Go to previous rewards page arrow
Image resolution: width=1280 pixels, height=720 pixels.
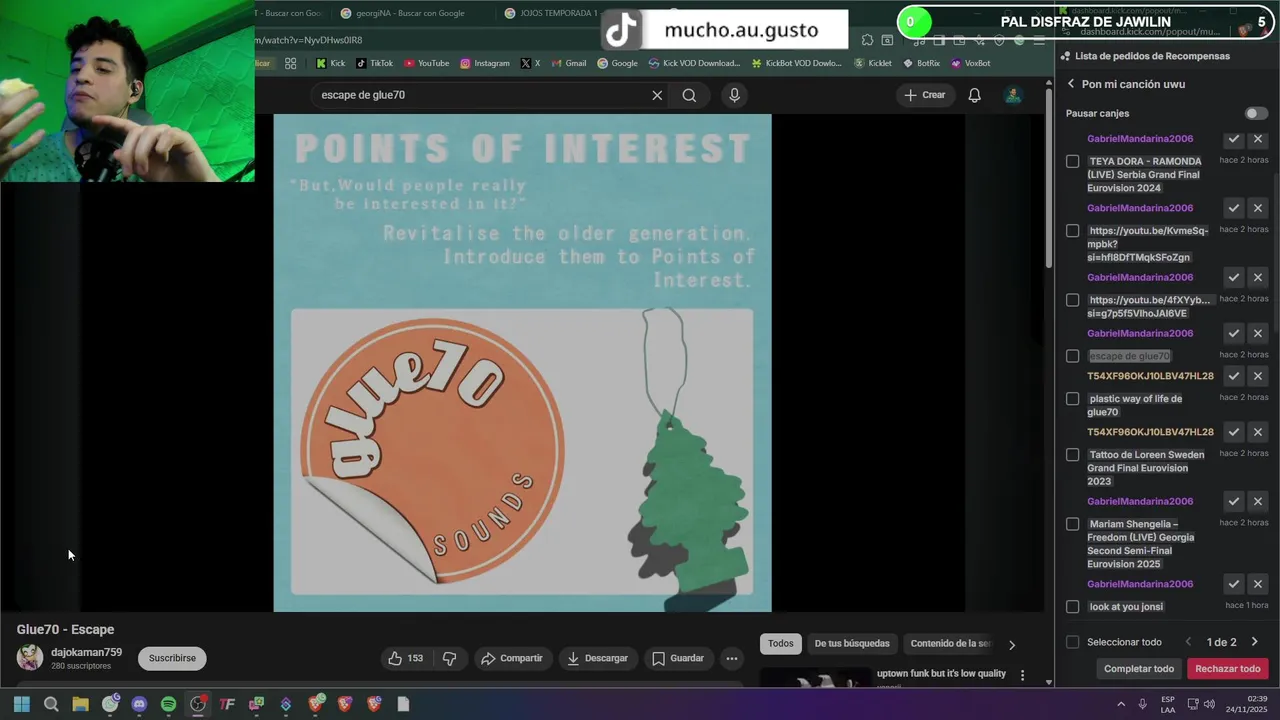[1188, 642]
